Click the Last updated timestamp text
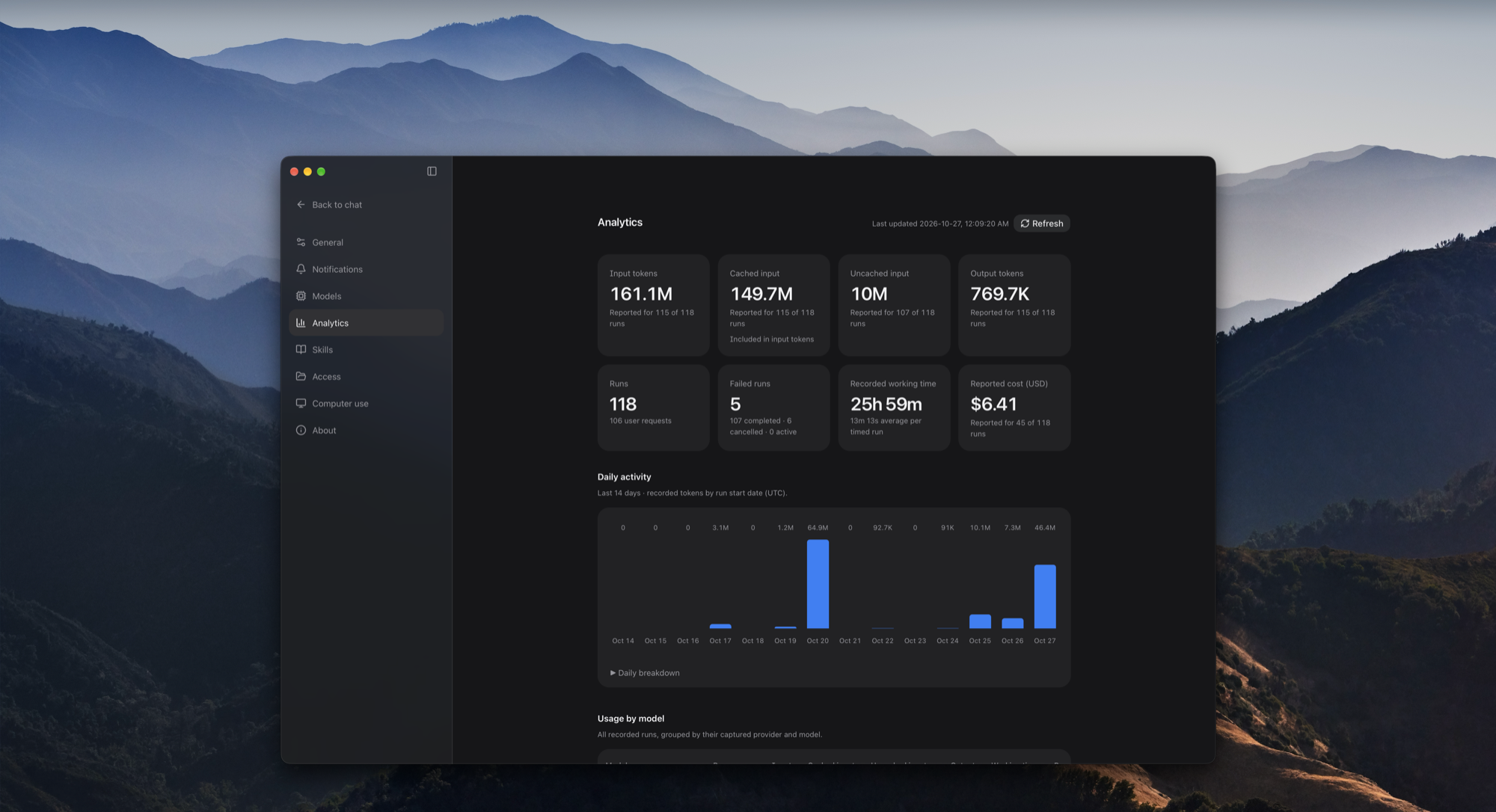Viewport: 1496px width, 812px height. pyautogui.click(x=940, y=224)
